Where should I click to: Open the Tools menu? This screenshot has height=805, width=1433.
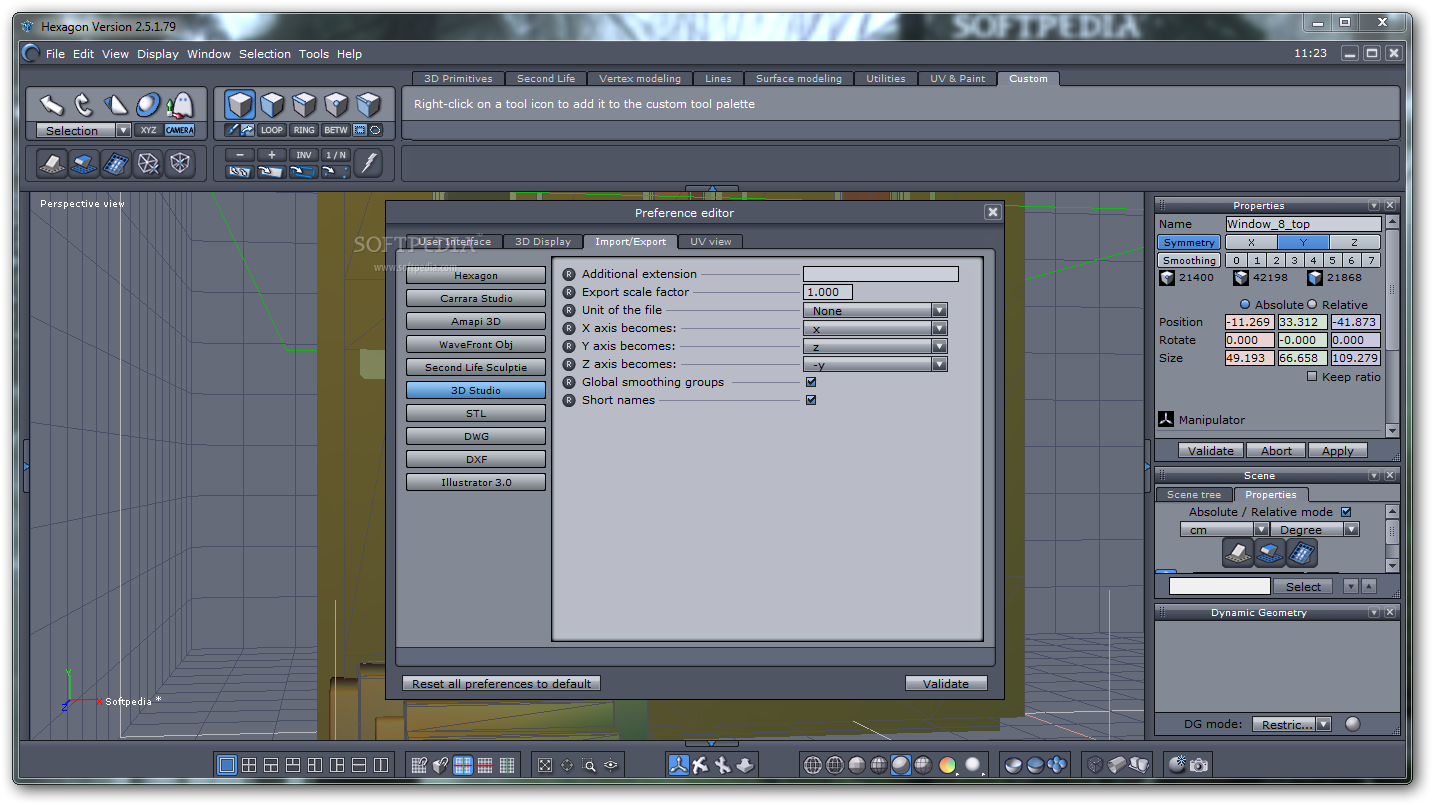(314, 54)
